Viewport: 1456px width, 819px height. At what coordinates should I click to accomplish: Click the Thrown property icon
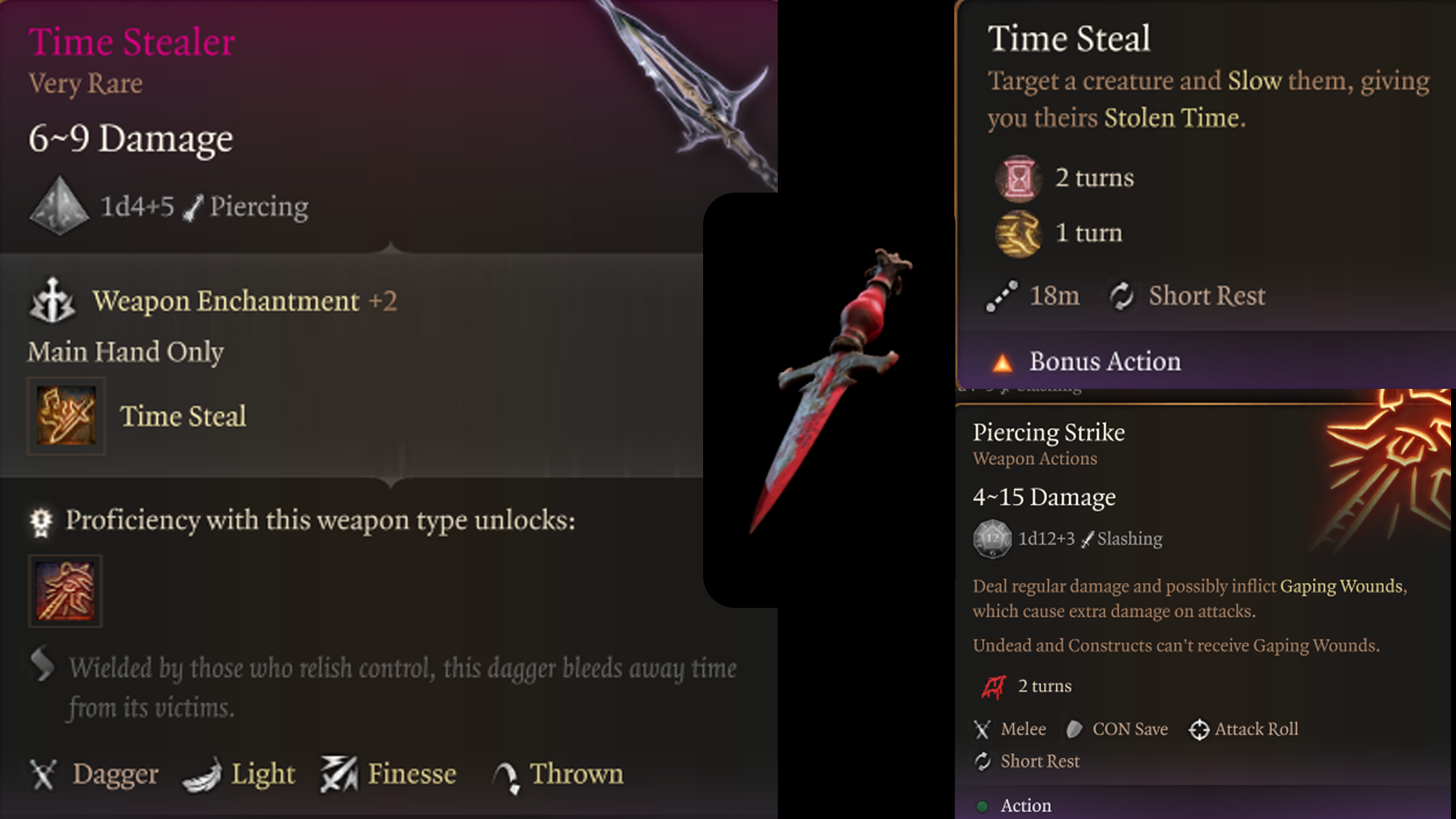click(506, 777)
